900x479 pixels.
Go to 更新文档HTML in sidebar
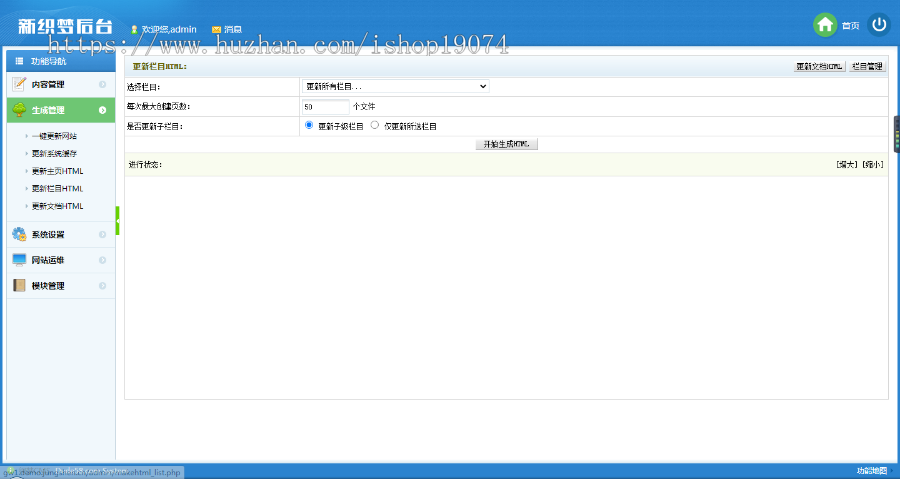pos(57,206)
